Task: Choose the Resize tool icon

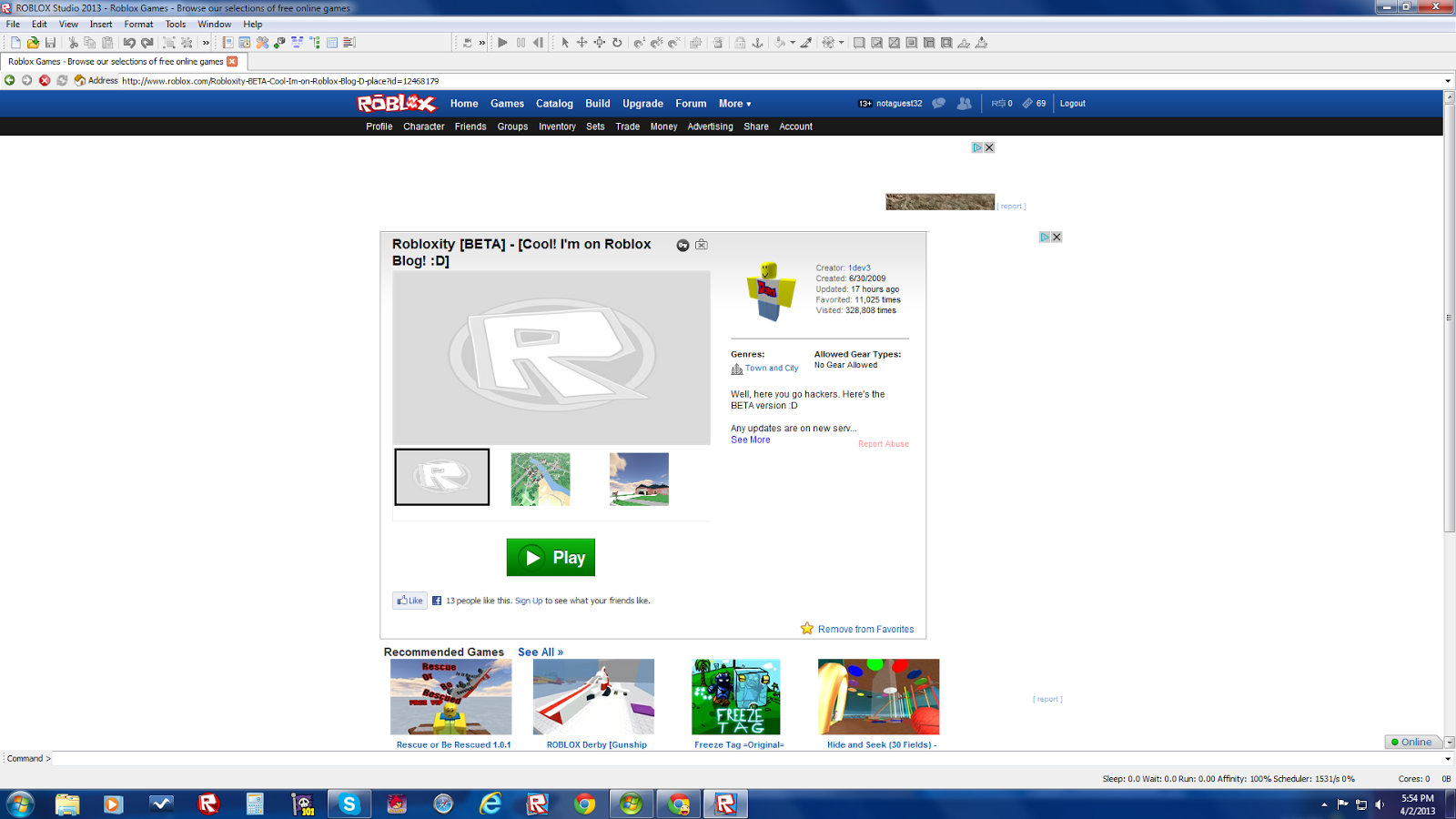Action: pos(600,43)
